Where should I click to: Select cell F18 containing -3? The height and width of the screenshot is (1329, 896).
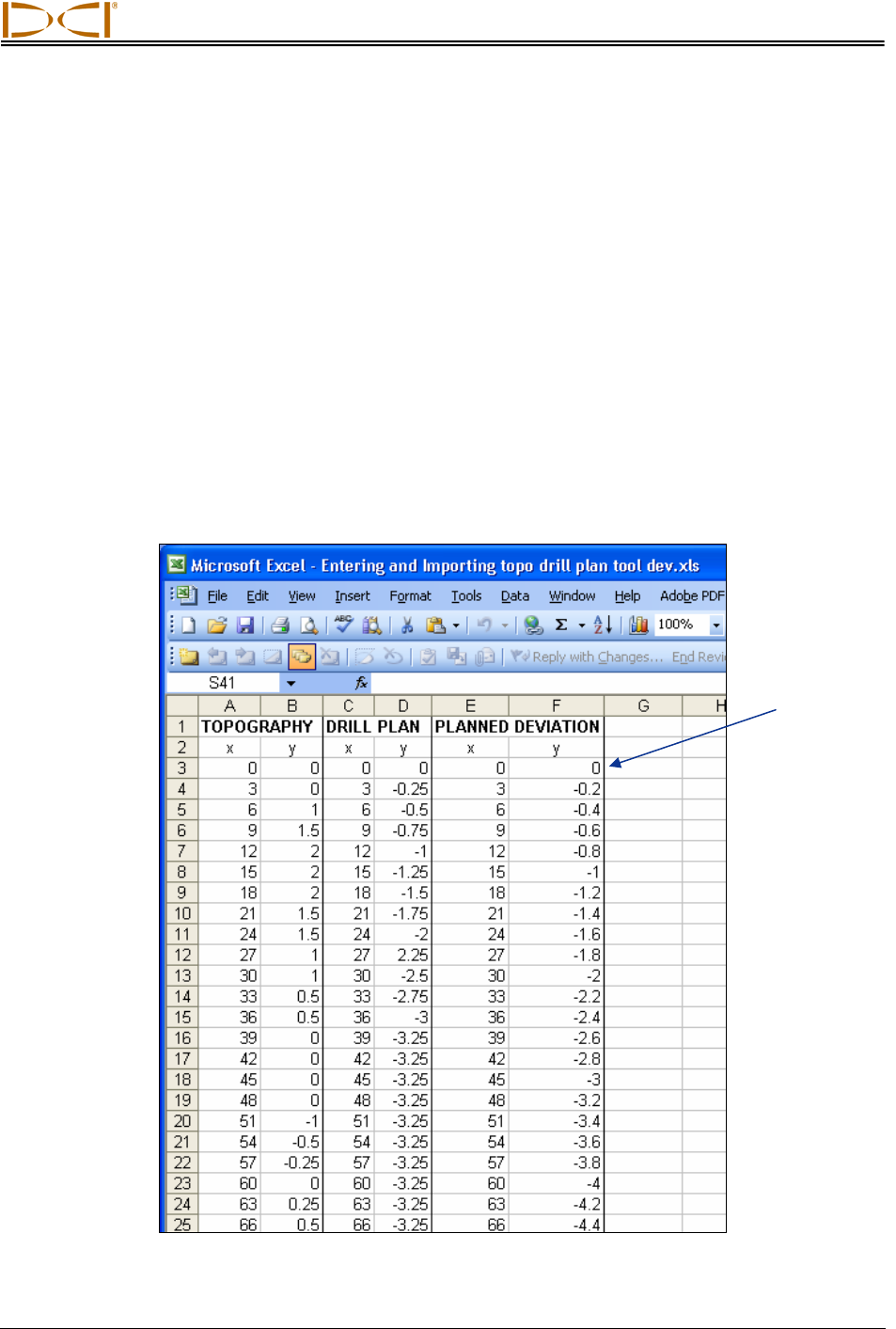[557, 1080]
